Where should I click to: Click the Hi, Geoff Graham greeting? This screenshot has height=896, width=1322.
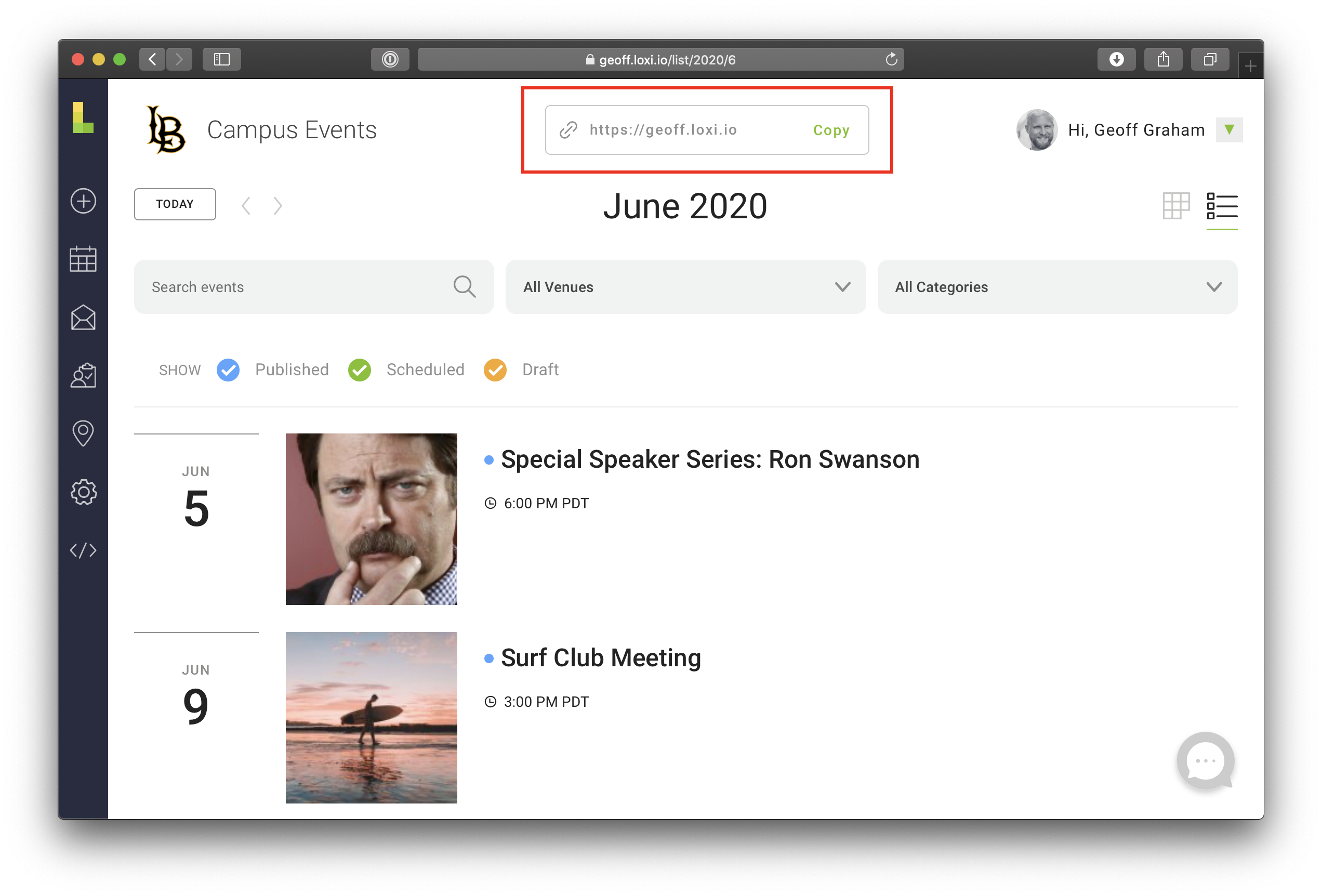pyautogui.click(x=1136, y=130)
